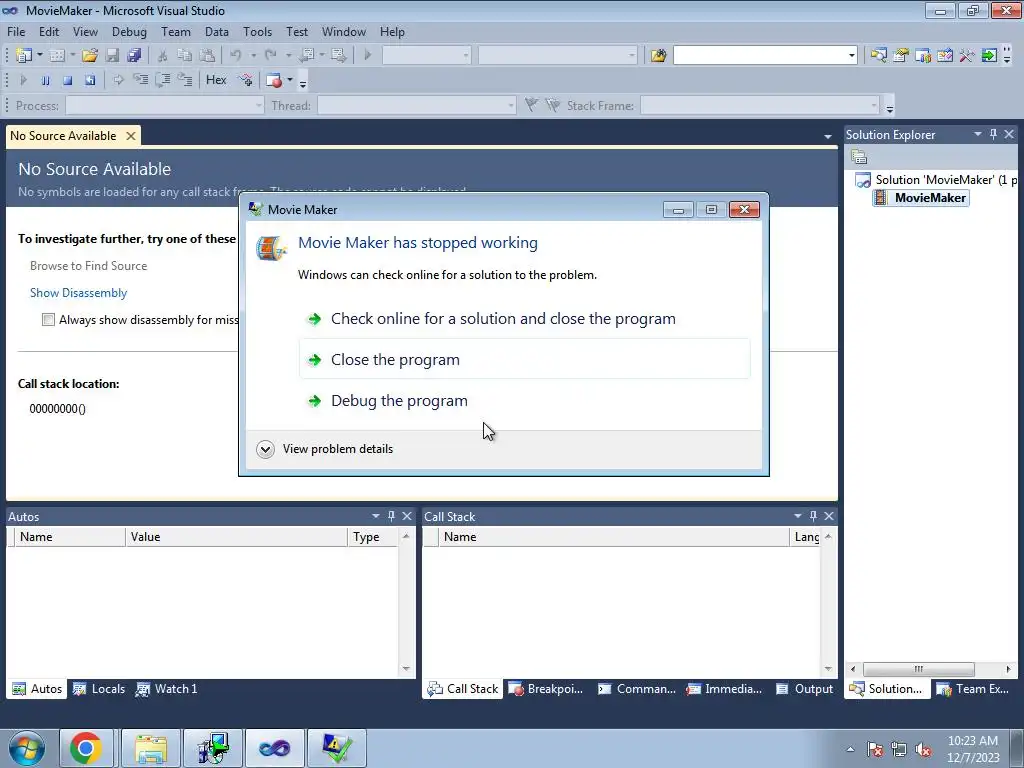Image resolution: width=1024 pixels, height=768 pixels.
Task: Click the Pause (Break All) debug icon
Action: click(x=45, y=80)
